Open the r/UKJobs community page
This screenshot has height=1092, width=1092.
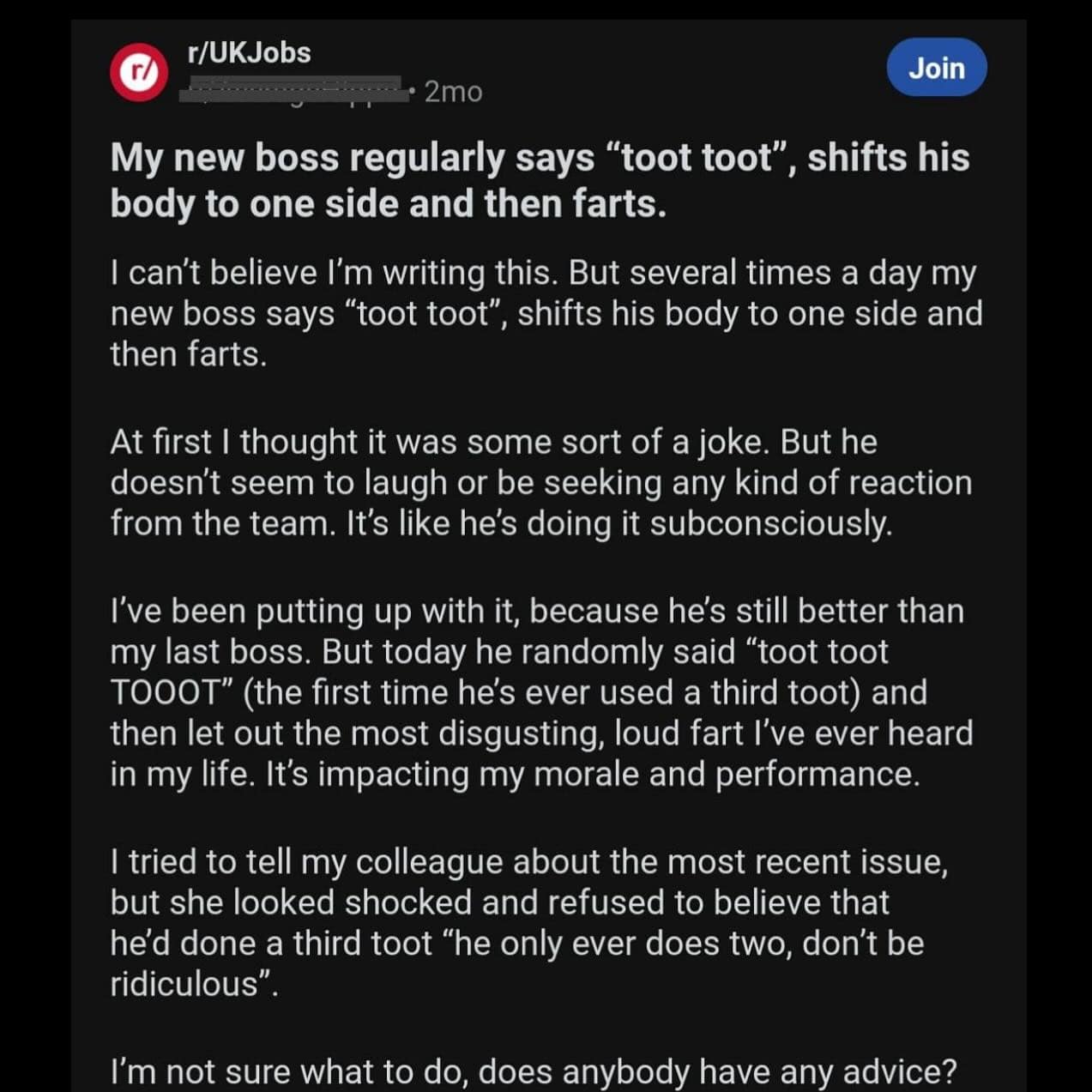[x=246, y=53]
